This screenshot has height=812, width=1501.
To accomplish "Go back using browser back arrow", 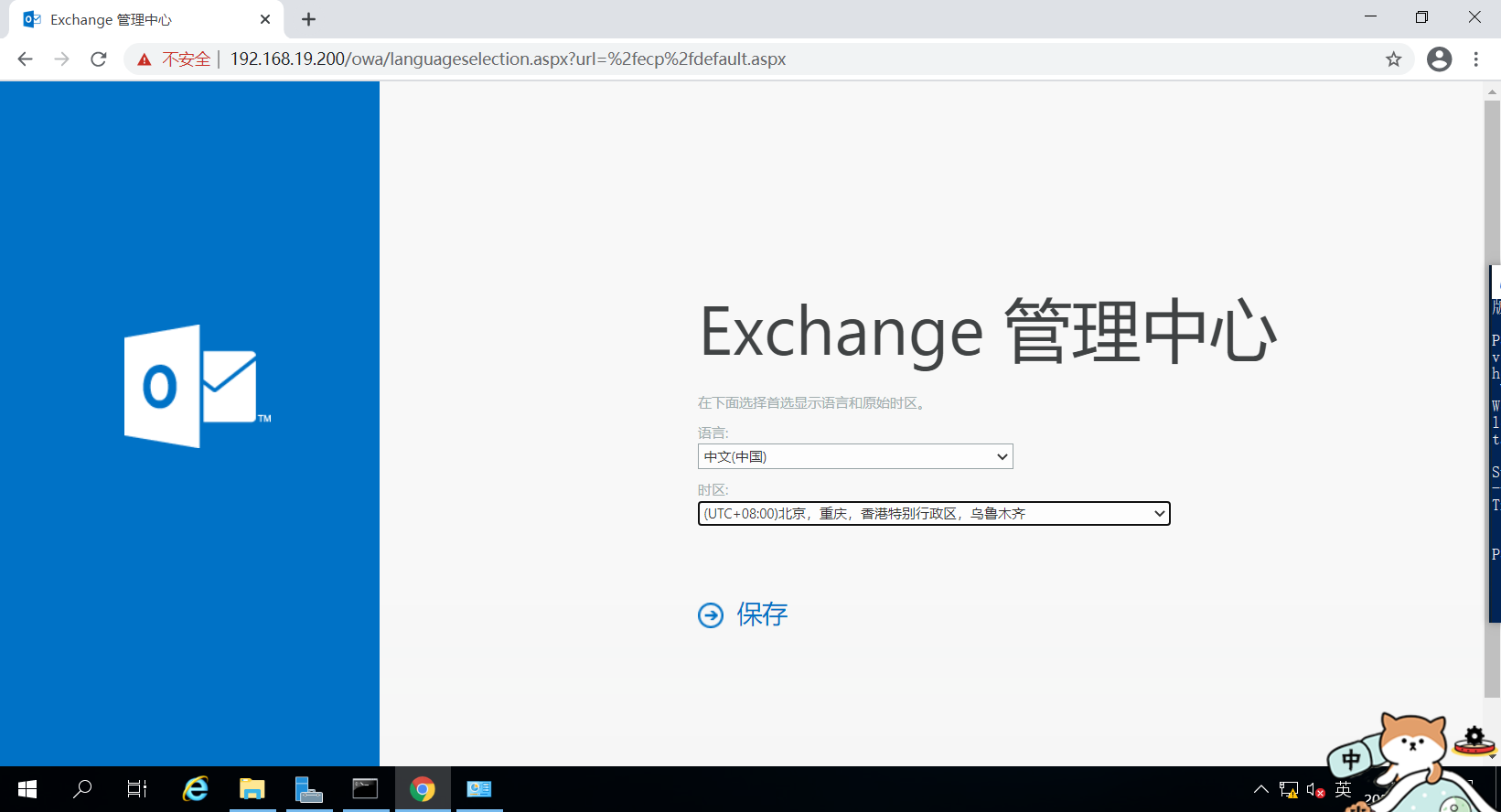I will point(25,59).
